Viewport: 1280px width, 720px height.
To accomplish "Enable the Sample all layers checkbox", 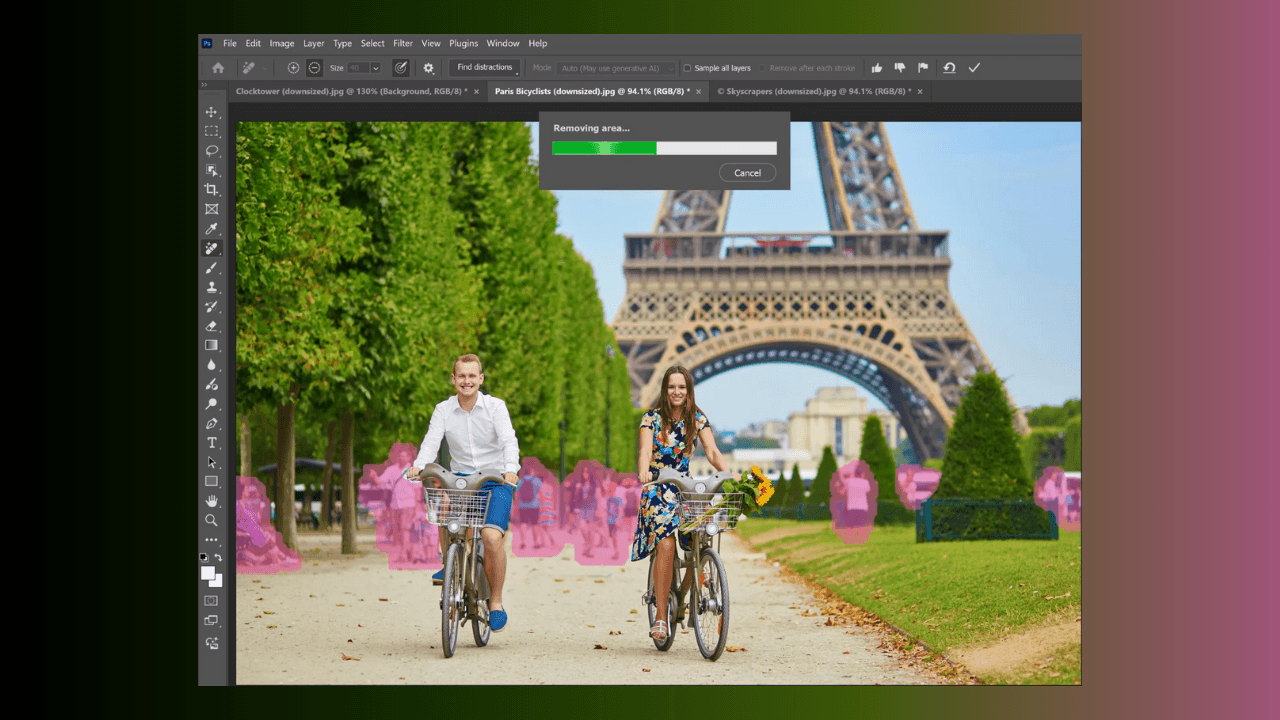I will [687, 67].
